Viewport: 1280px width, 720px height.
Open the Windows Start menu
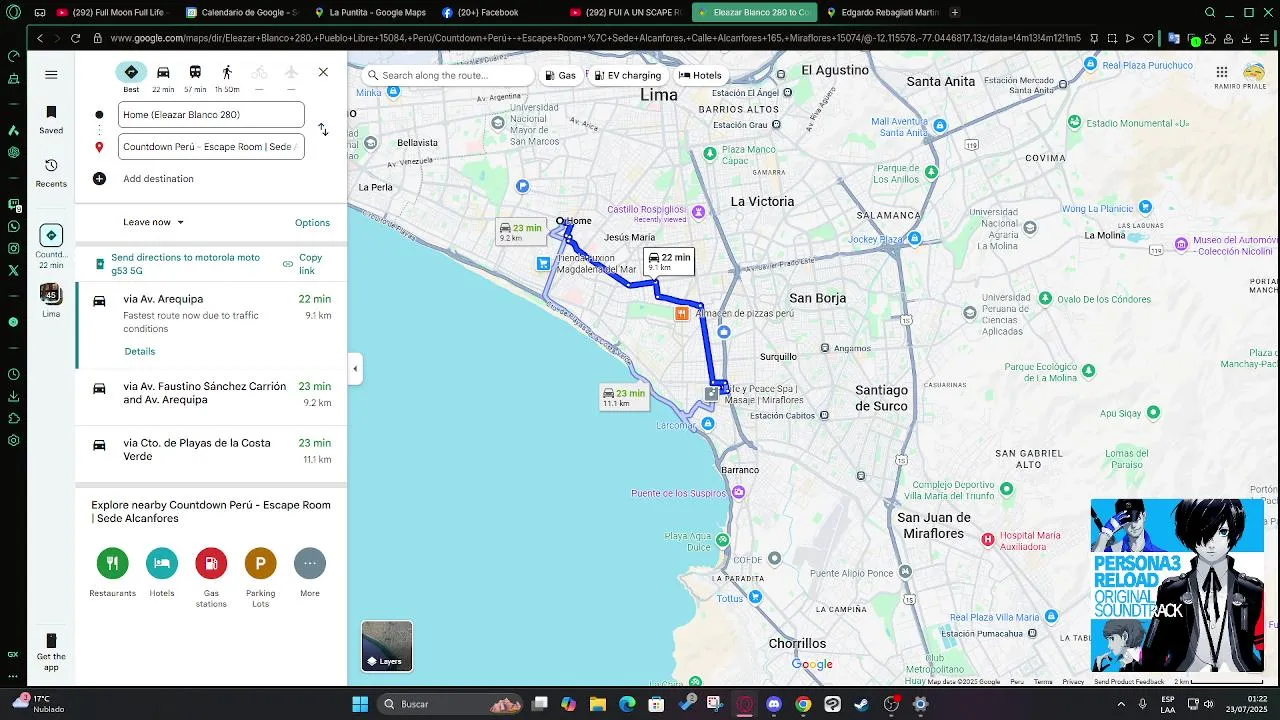(x=360, y=704)
